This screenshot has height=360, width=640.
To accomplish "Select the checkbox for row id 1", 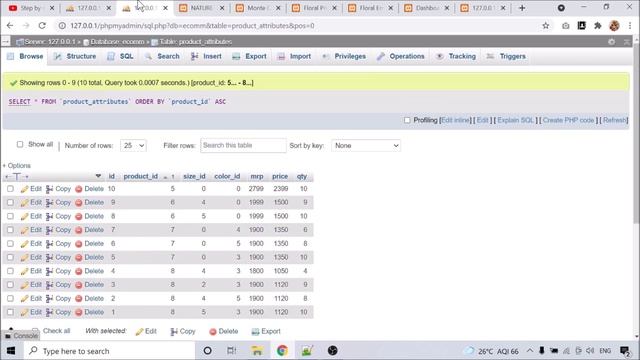I will pyautogui.click(x=10, y=312).
